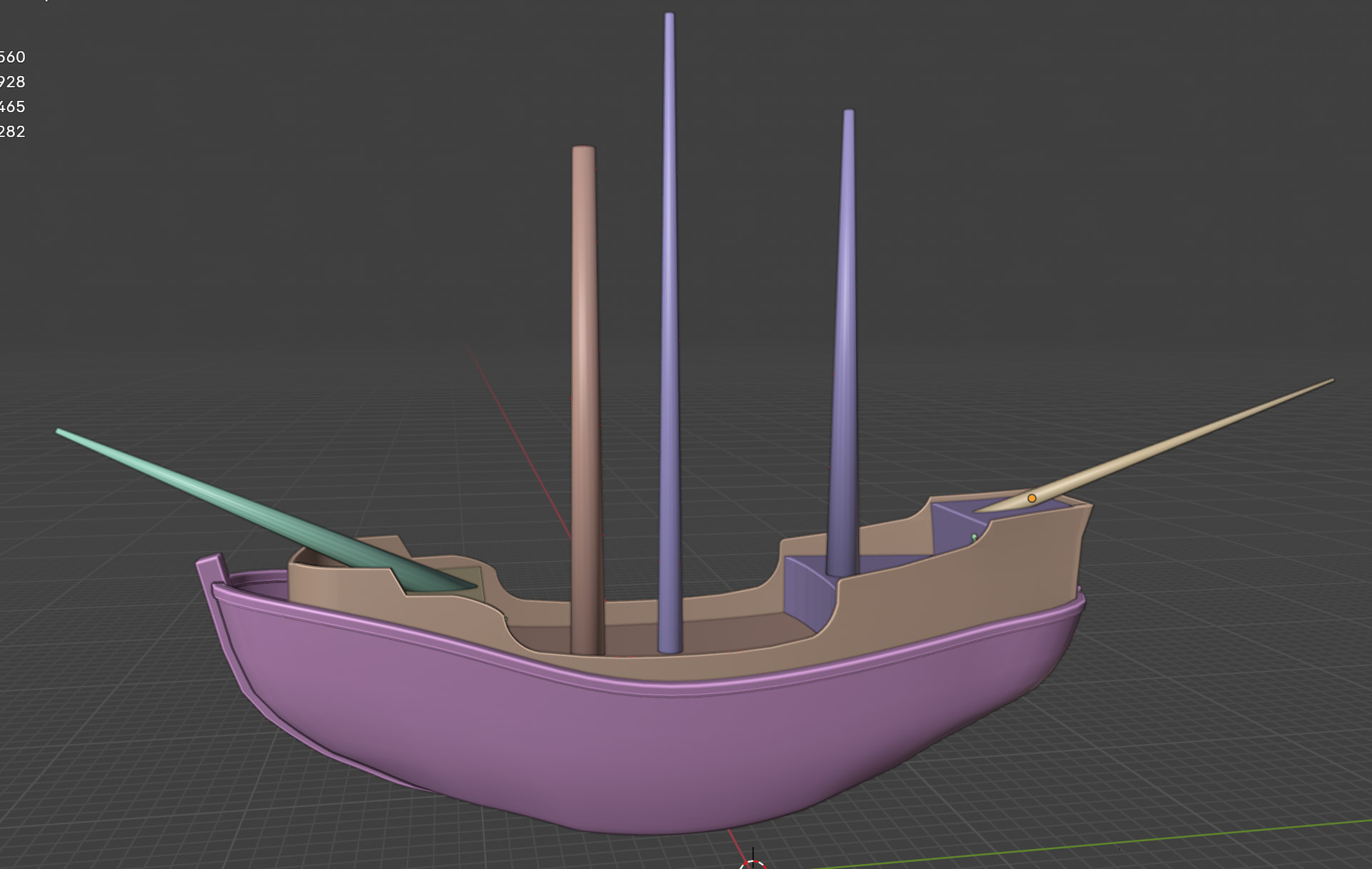This screenshot has width=1372, height=869.
Task: Click the orange object origin dot
Action: (x=1031, y=498)
